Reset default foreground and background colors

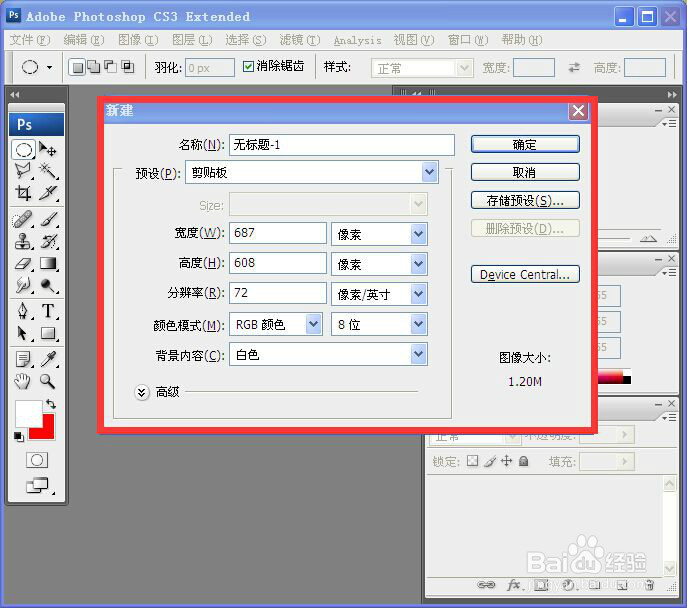18,436
